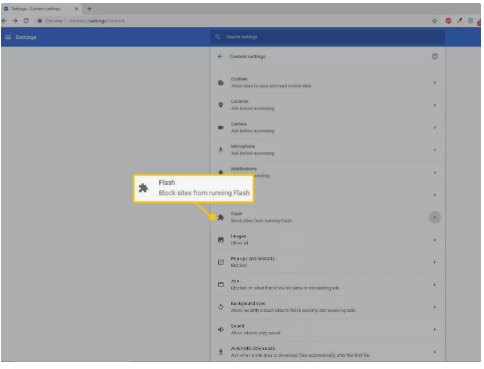This screenshot has width=484, height=369.
Task: Click the Settings title in the blue header
Action: [26, 37]
